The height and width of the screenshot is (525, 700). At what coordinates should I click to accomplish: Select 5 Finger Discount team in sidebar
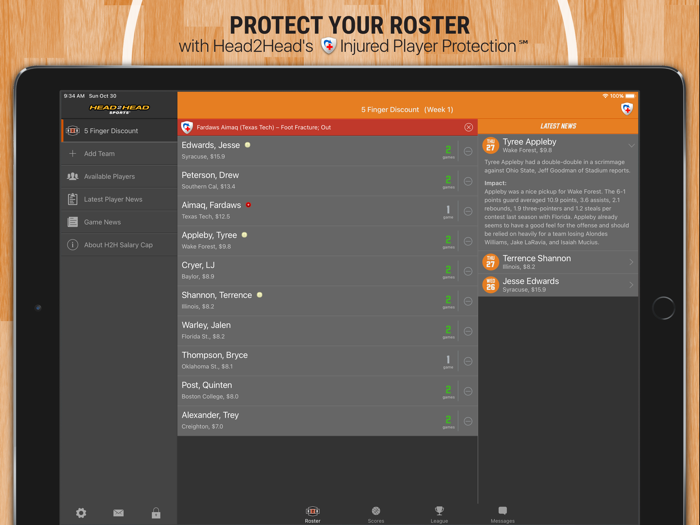[x=119, y=131]
